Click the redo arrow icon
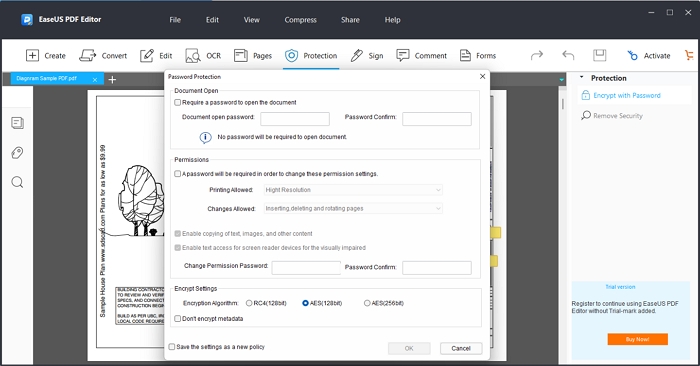700x366 pixels. pos(537,55)
